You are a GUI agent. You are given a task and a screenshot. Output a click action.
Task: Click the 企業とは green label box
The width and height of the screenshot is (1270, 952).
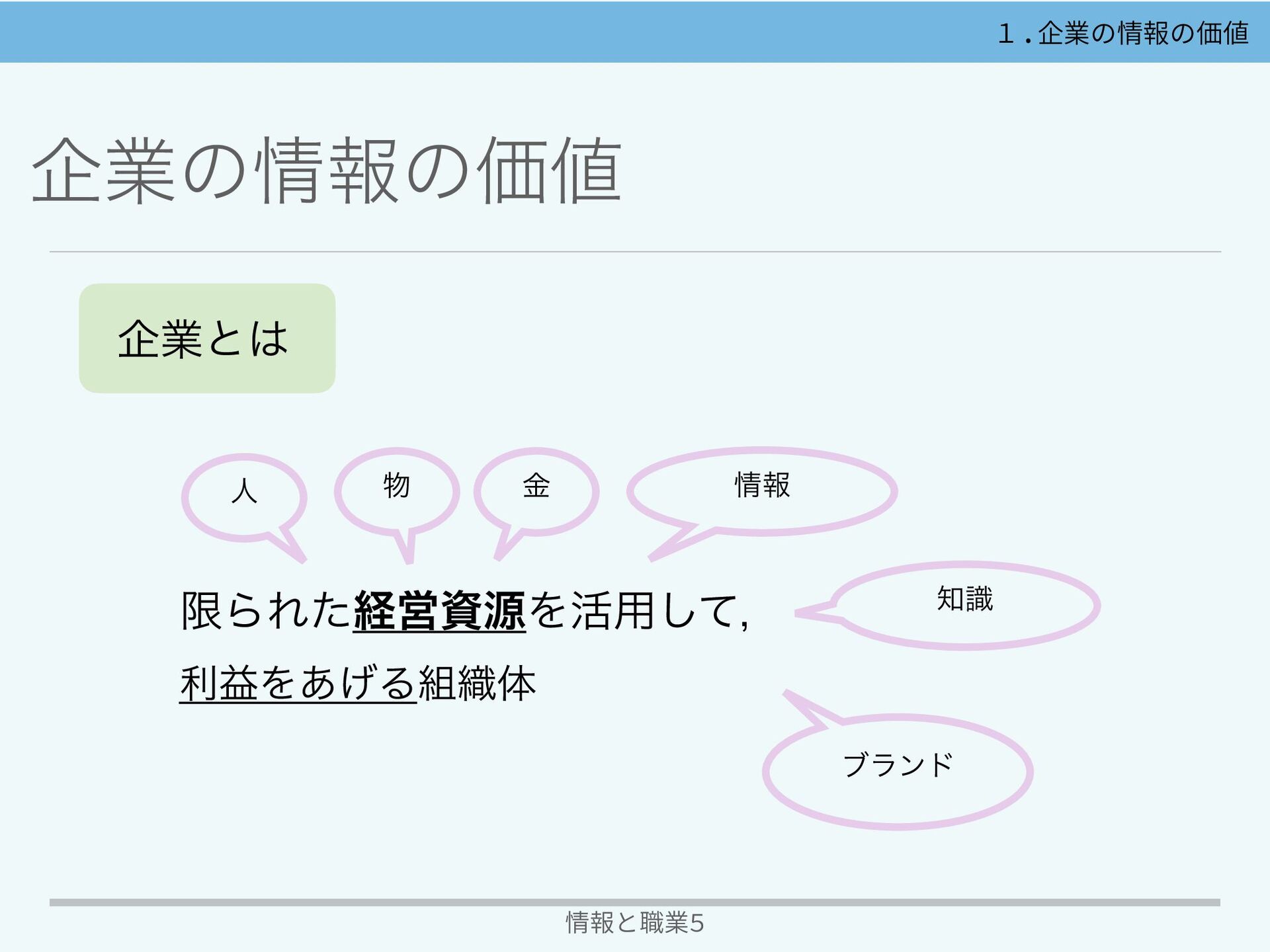(x=207, y=338)
